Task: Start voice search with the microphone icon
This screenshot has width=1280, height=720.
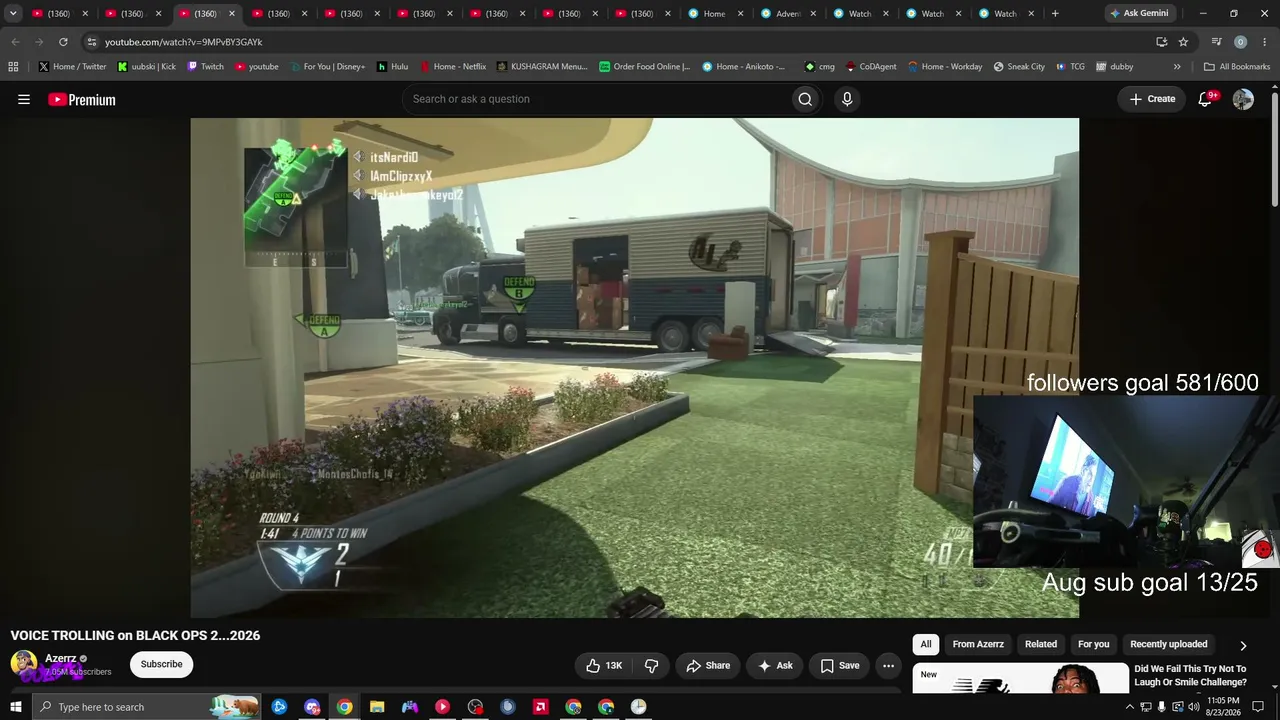Action: [847, 99]
